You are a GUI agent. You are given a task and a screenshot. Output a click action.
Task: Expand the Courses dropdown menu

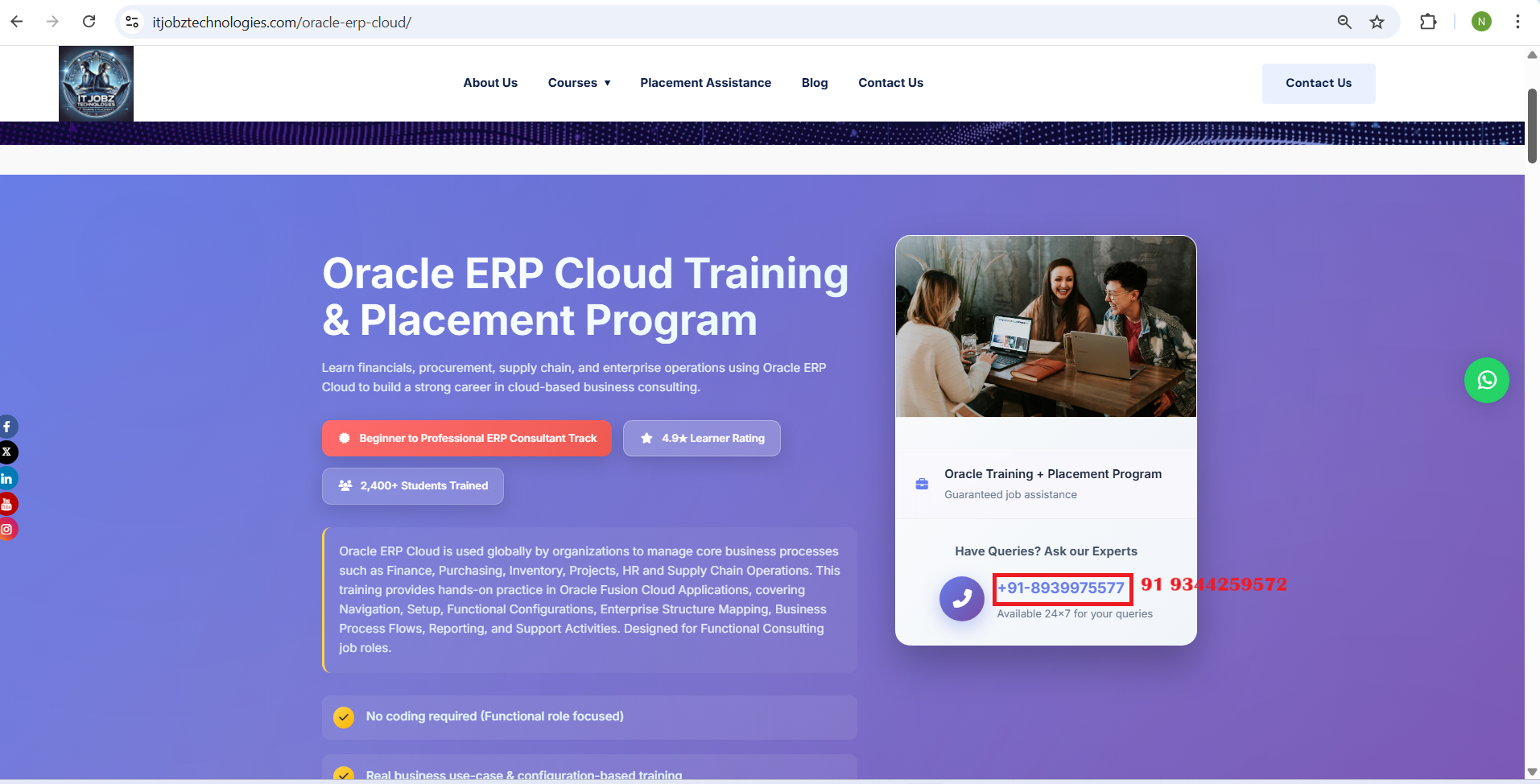click(579, 83)
